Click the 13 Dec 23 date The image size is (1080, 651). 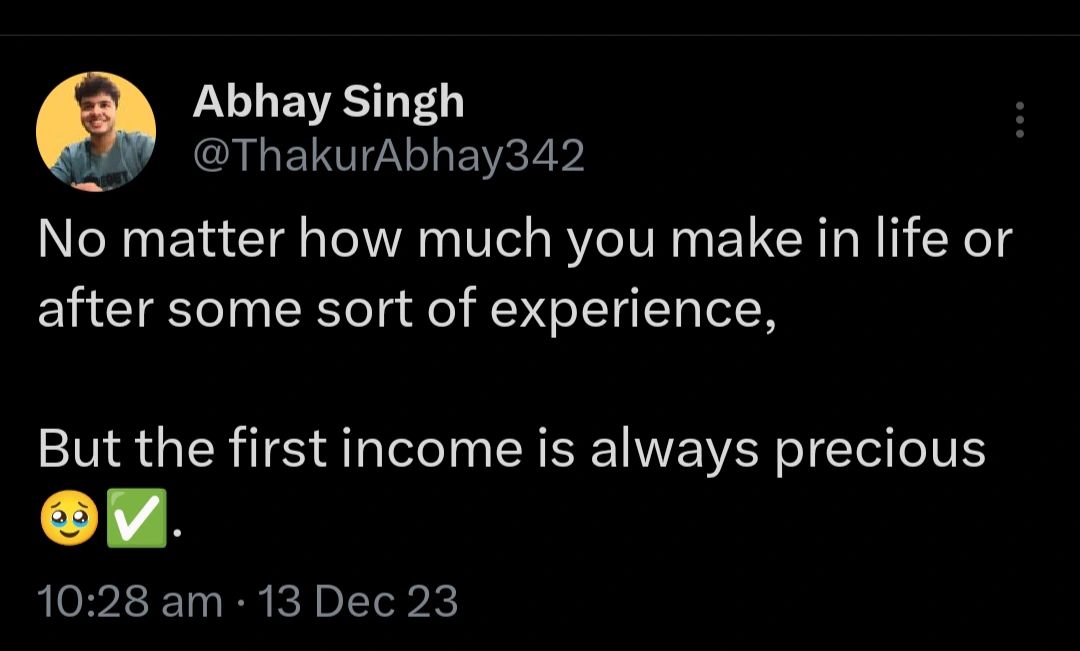pos(358,602)
